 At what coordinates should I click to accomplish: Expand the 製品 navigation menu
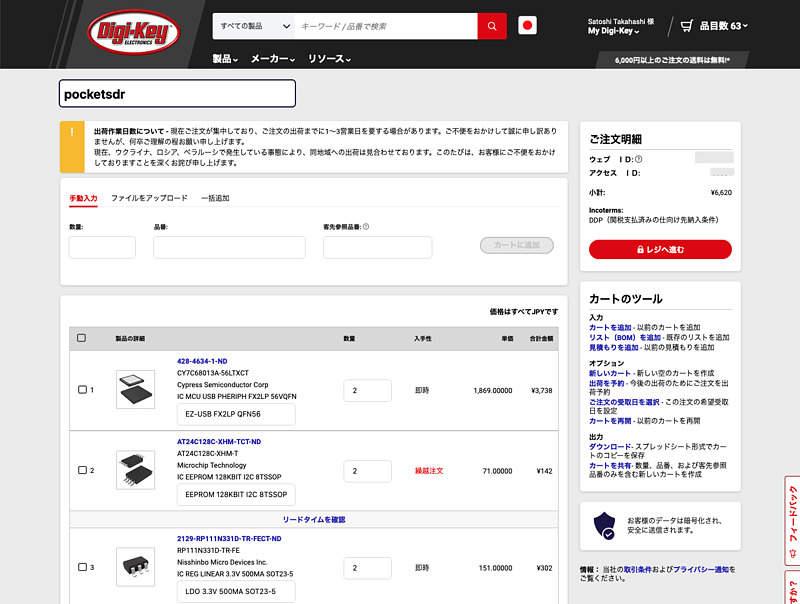click(x=225, y=59)
